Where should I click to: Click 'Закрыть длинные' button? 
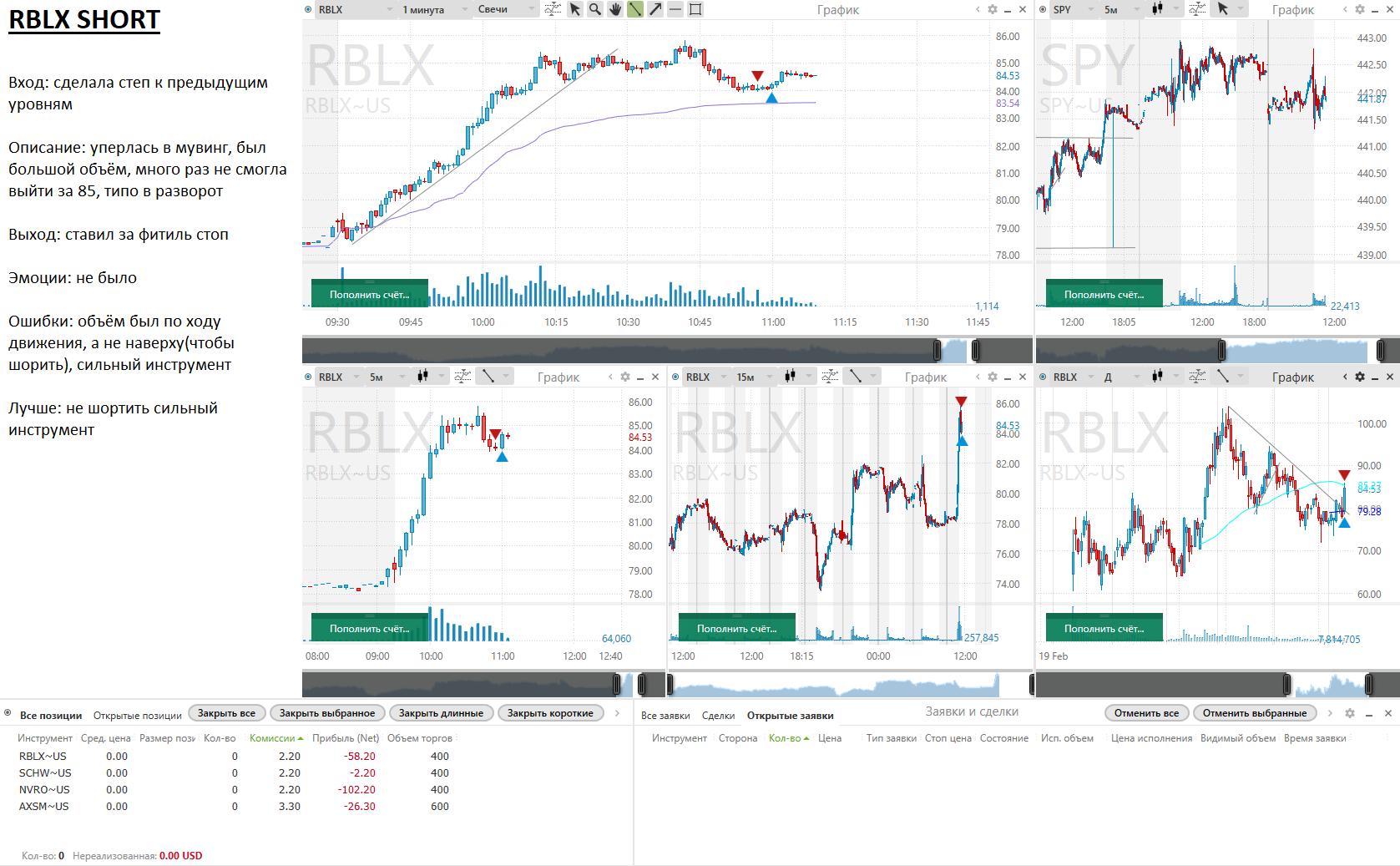441,713
